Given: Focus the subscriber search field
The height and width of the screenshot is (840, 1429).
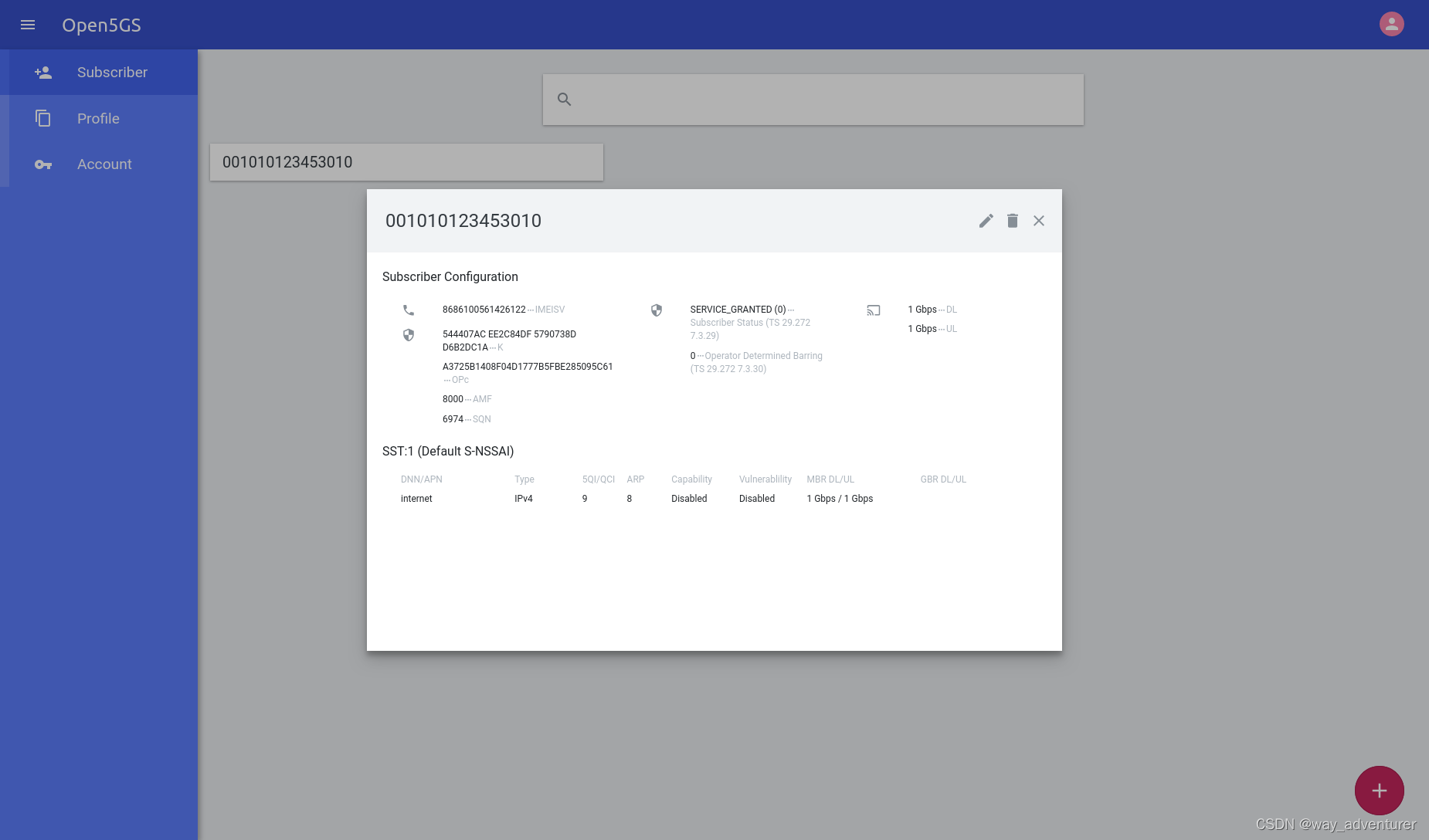Looking at the screenshot, I should point(813,100).
